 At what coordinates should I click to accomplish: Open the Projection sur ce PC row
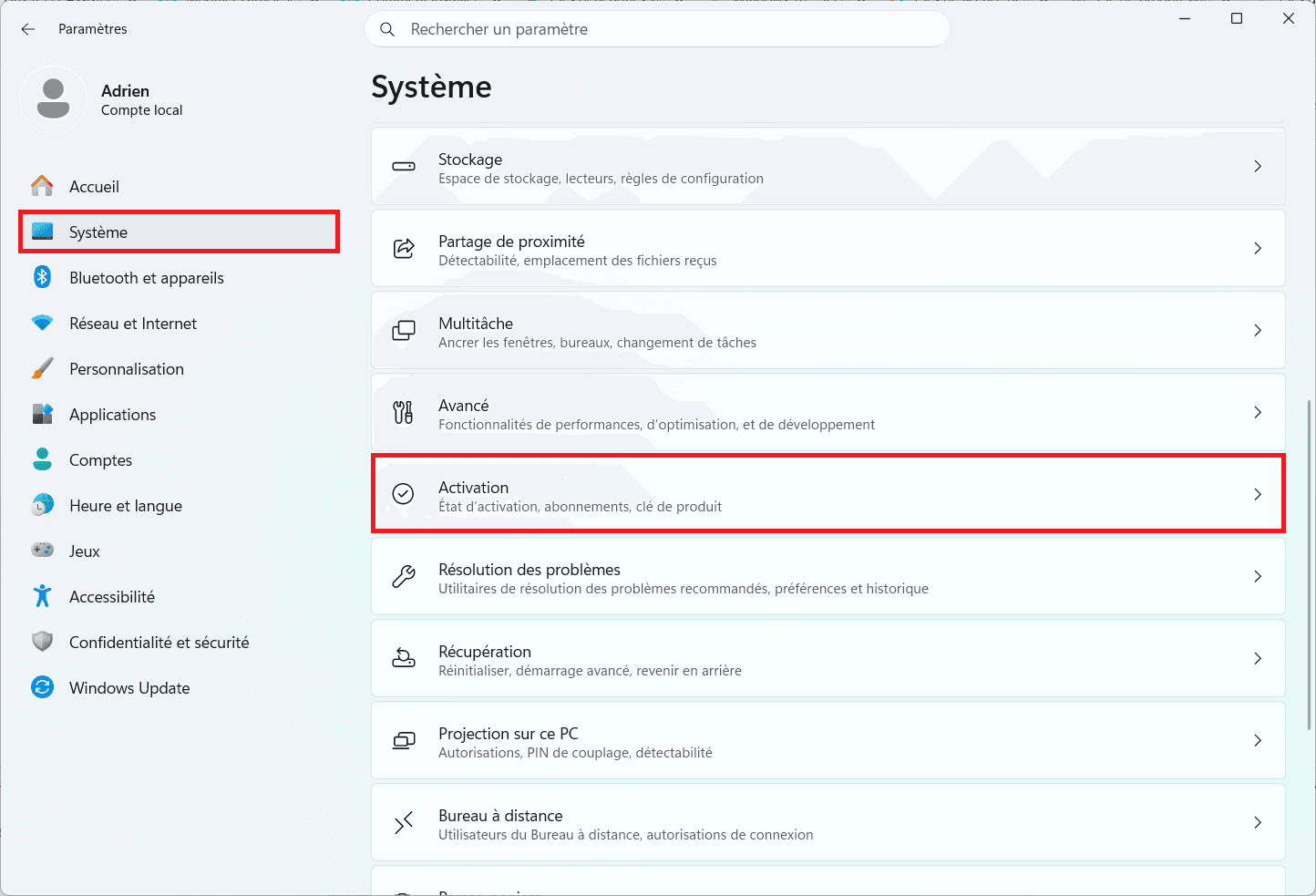pos(828,740)
